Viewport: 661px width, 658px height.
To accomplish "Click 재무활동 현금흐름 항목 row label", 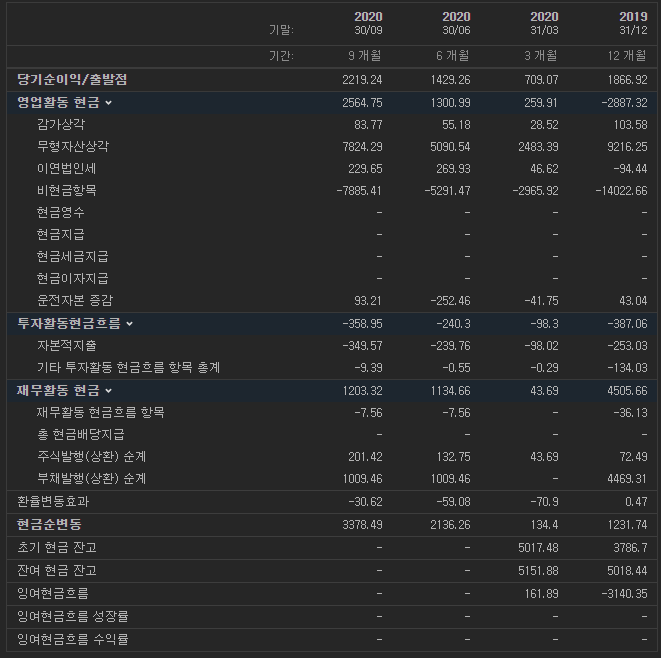I will [x=100, y=412].
